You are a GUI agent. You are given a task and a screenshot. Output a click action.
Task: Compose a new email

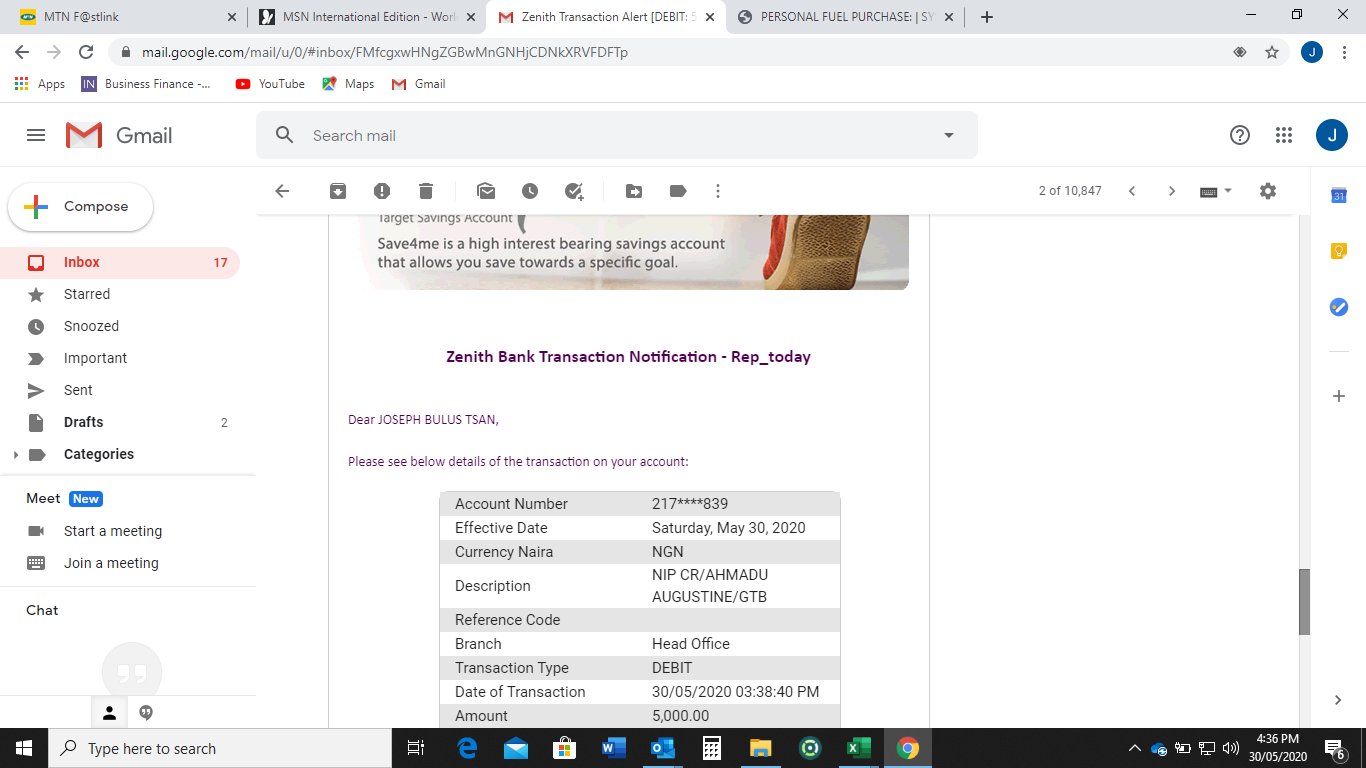point(81,207)
